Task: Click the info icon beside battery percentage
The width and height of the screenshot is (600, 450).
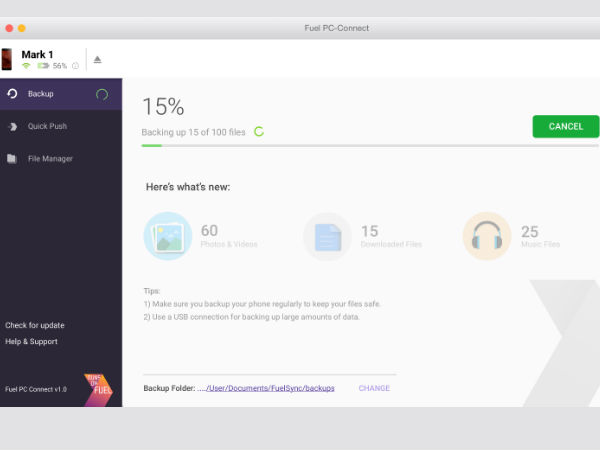Action: pyautogui.click(x=75, y=66)
